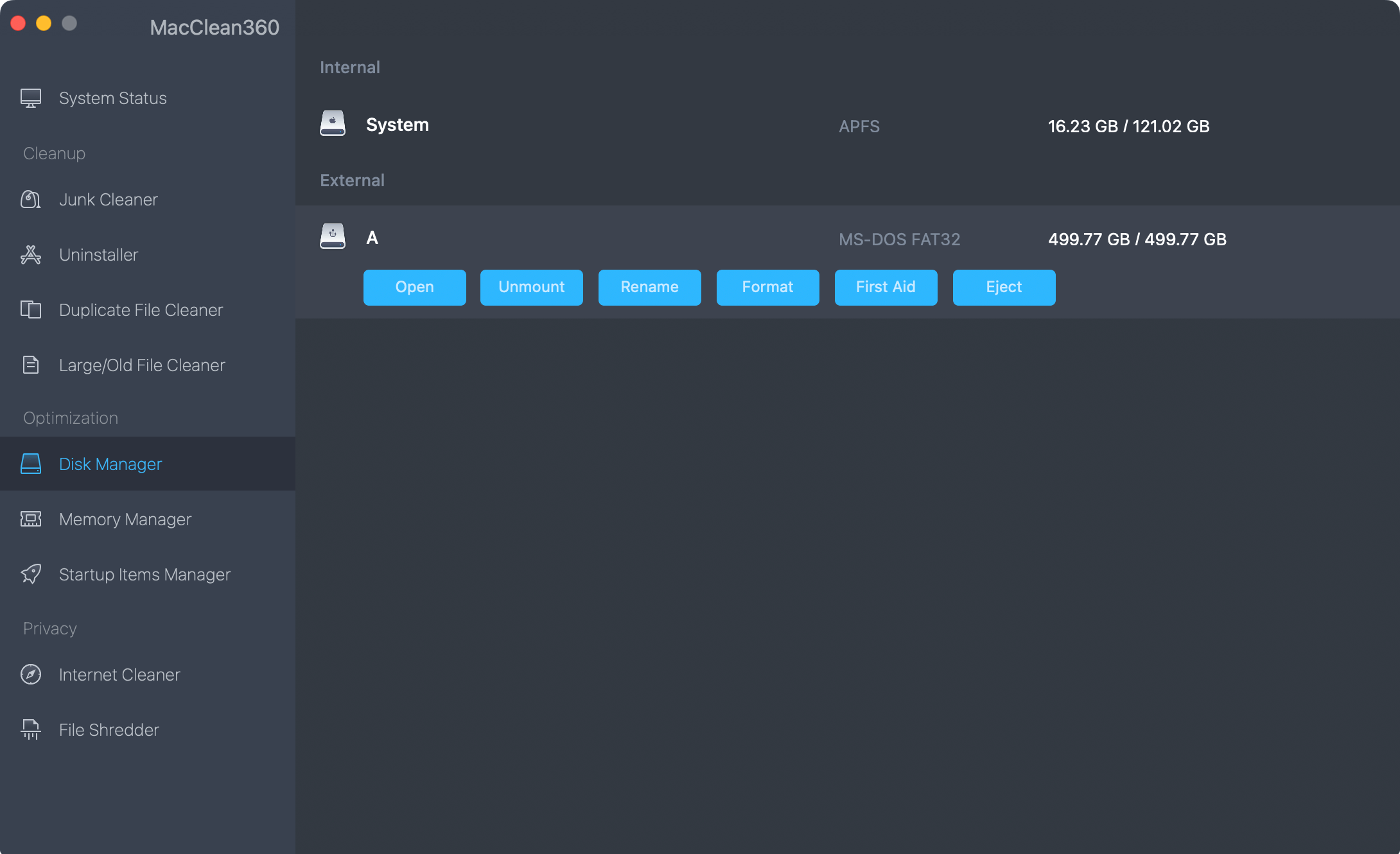Select the System disk name
The width and height of the screenshot is (1400, 854).
398,125
